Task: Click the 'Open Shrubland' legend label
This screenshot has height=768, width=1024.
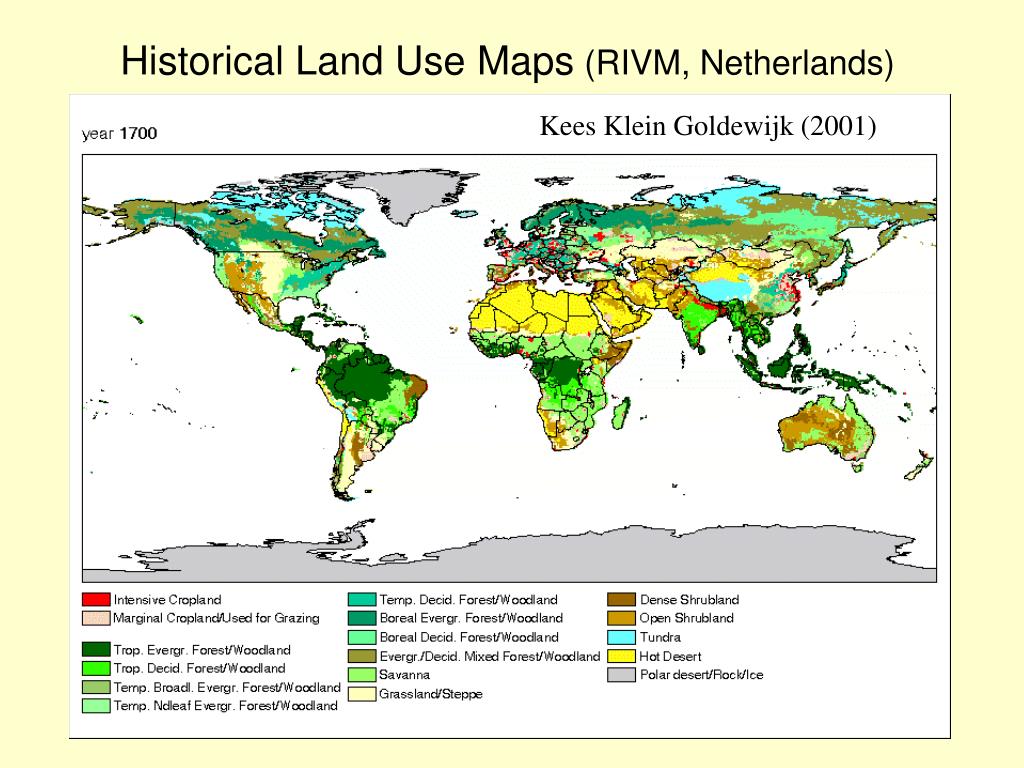Action: pyautogui.click(x=686, y=618)
